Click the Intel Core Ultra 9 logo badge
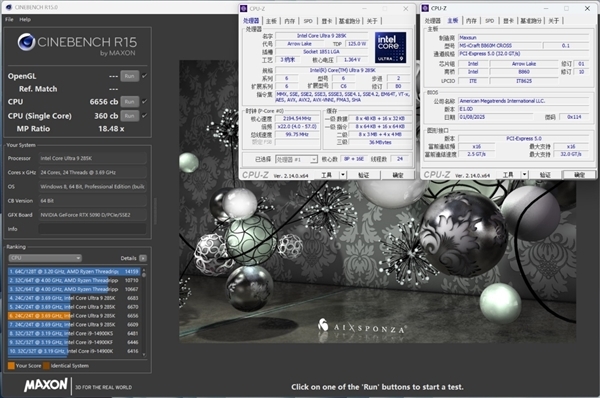600x398 pixels. coord(390,47)
